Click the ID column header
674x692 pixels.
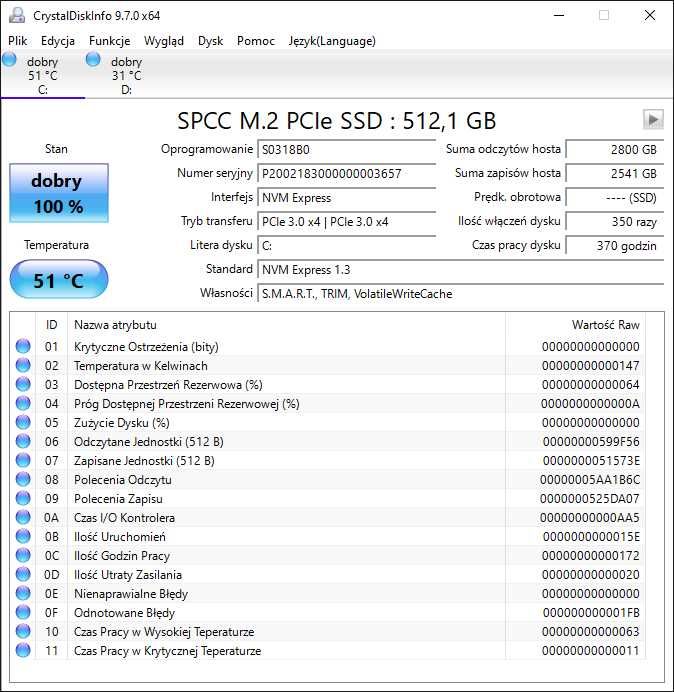51,325
